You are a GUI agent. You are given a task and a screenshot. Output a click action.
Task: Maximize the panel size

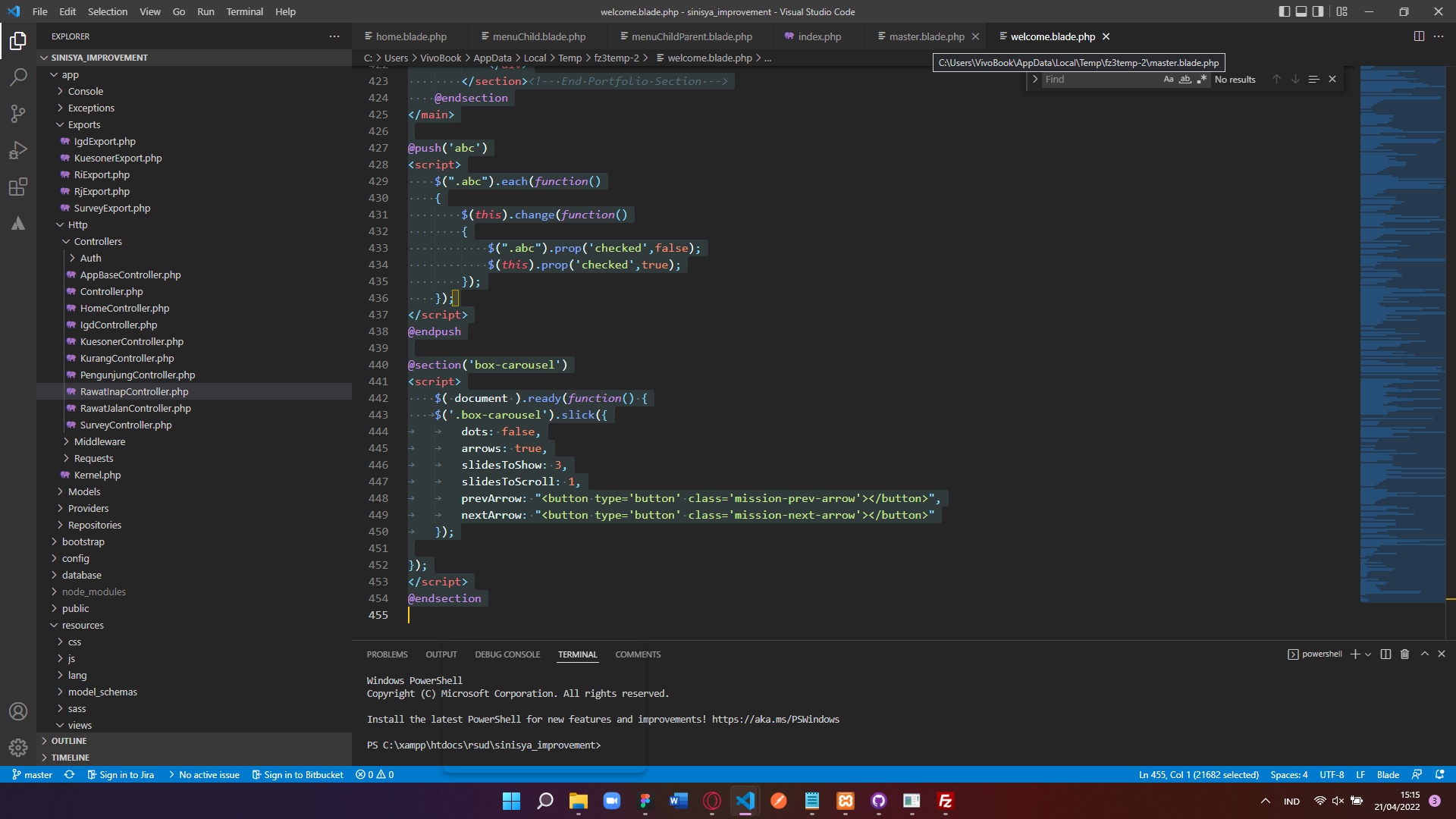(x=1425, y=654)
